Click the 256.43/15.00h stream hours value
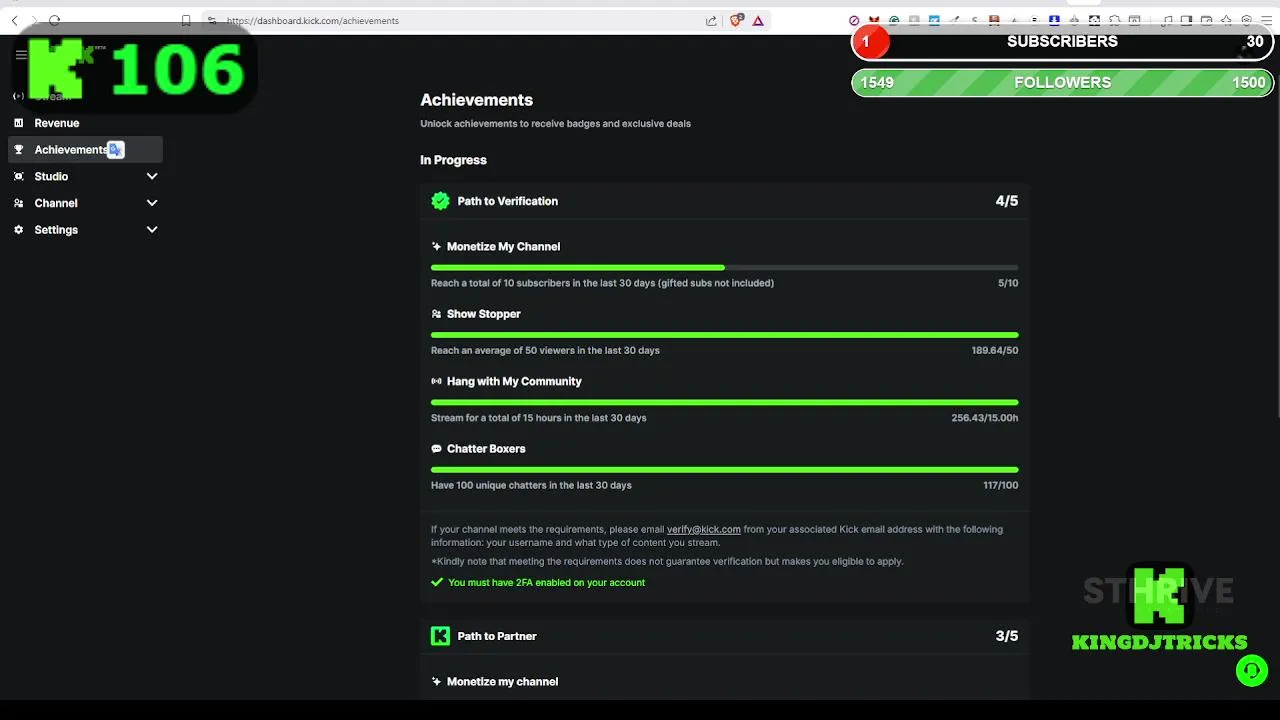Image resolution: width=1280 pixels, height=720 pixels. click(x=985, y=418)
